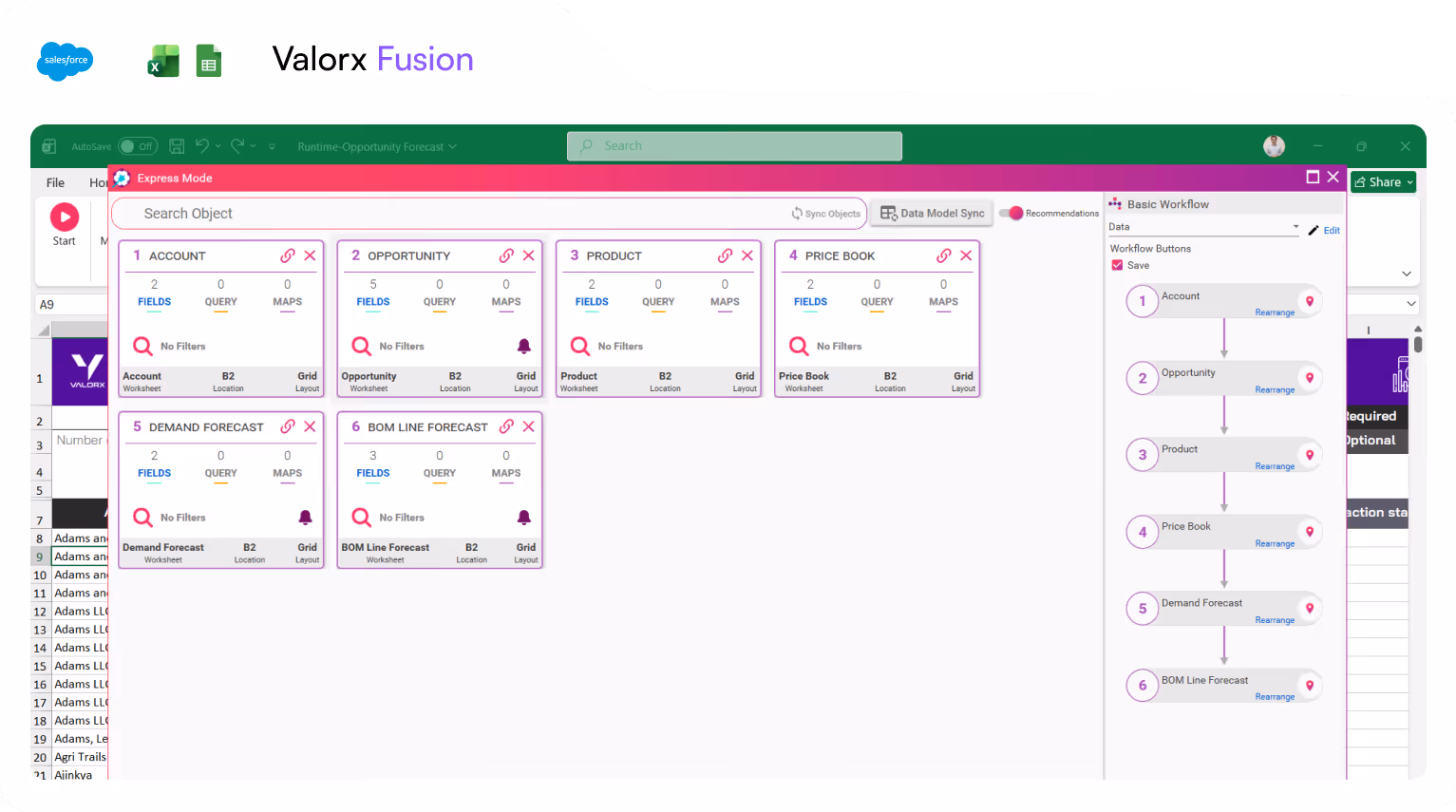Click the notification bell on the Demand Forecast card
The image size is (1456, 812).
(305, 517)
